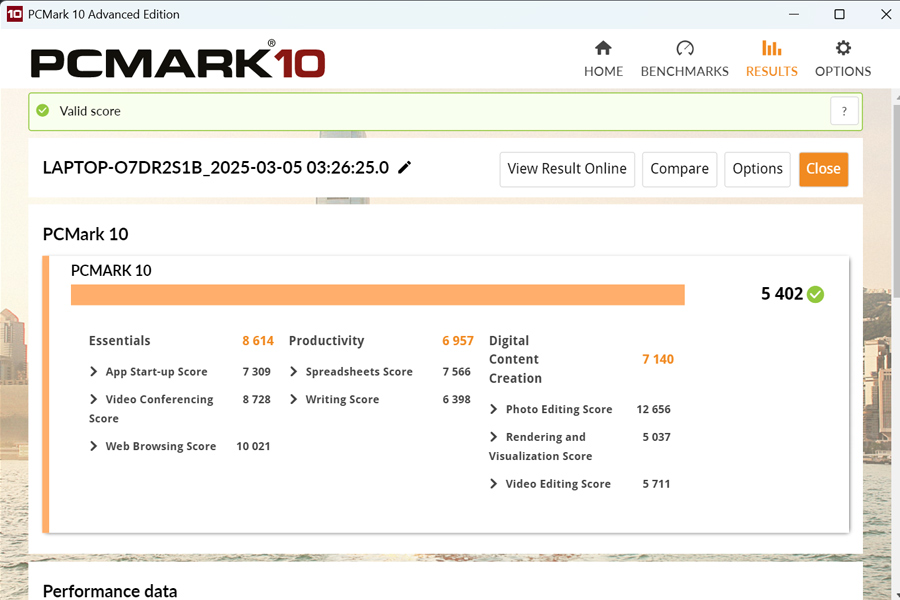Click the Writing value 6 398
This screenshot has width=900, height=600.
[x=456, y=399]
